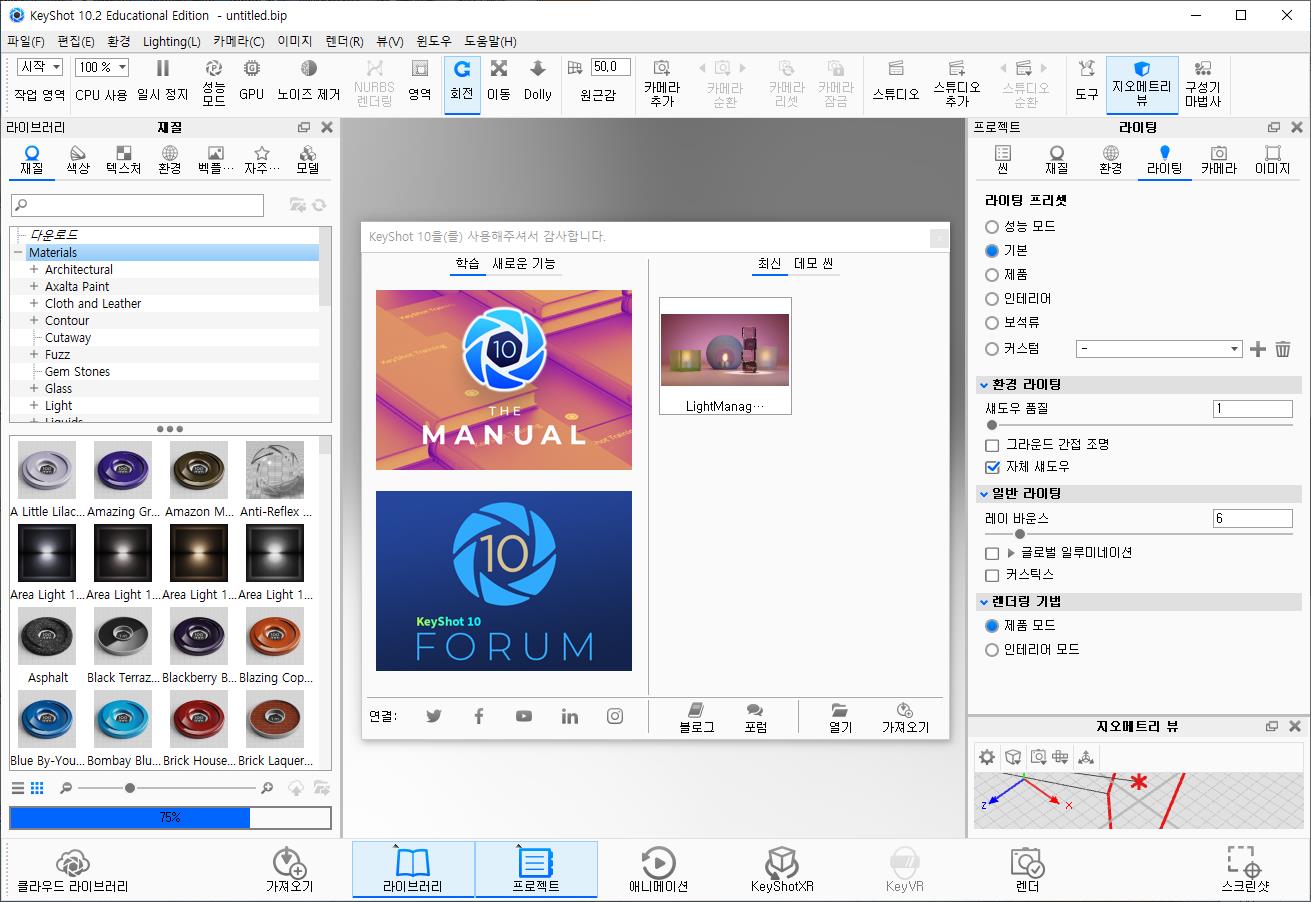Enable 글로벌 일루미네이션 checkbox
This screenshot has width=1311, height=902.
tap(992, 553)
